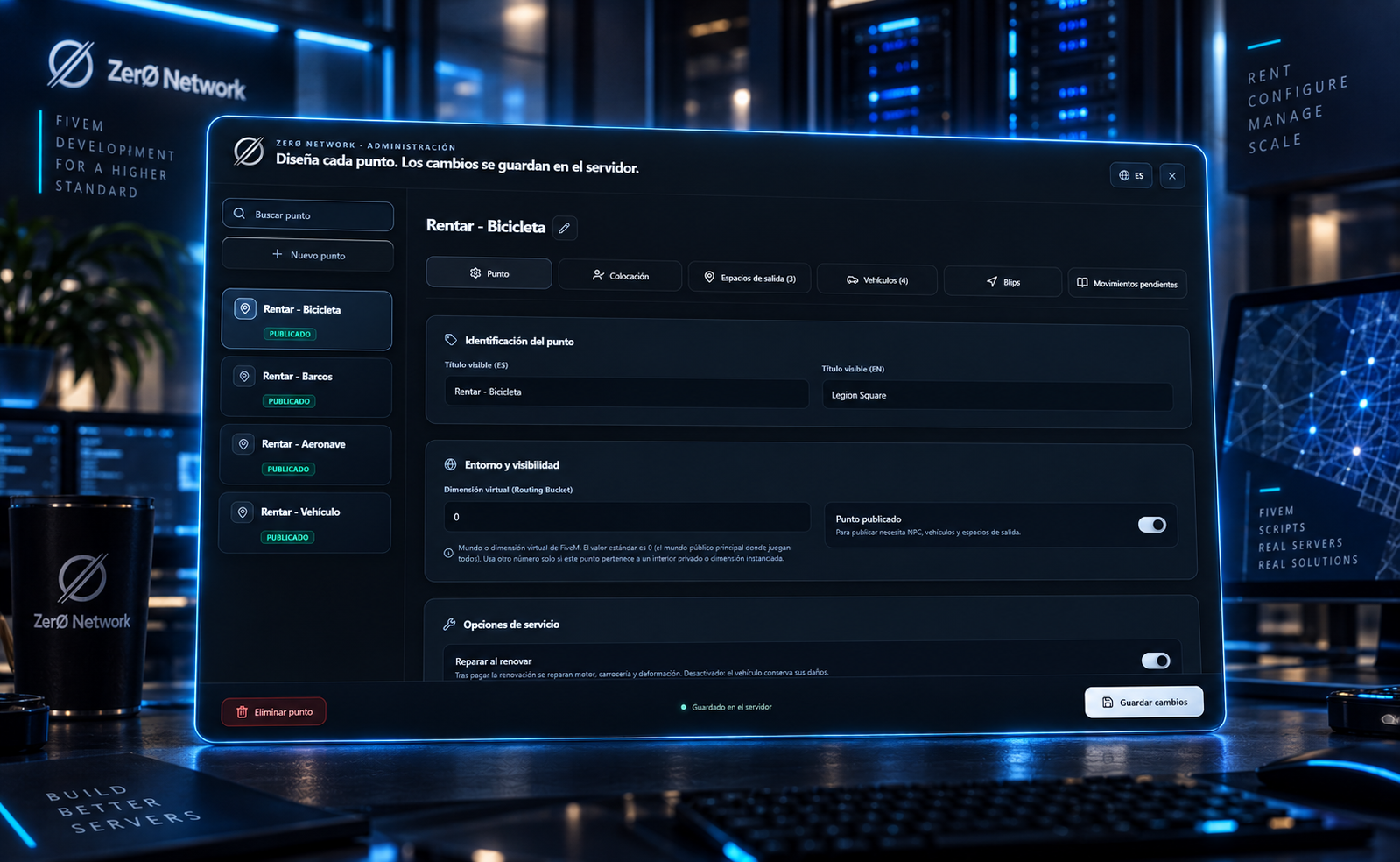Focus the Buscar punto search field

[308, 215]
